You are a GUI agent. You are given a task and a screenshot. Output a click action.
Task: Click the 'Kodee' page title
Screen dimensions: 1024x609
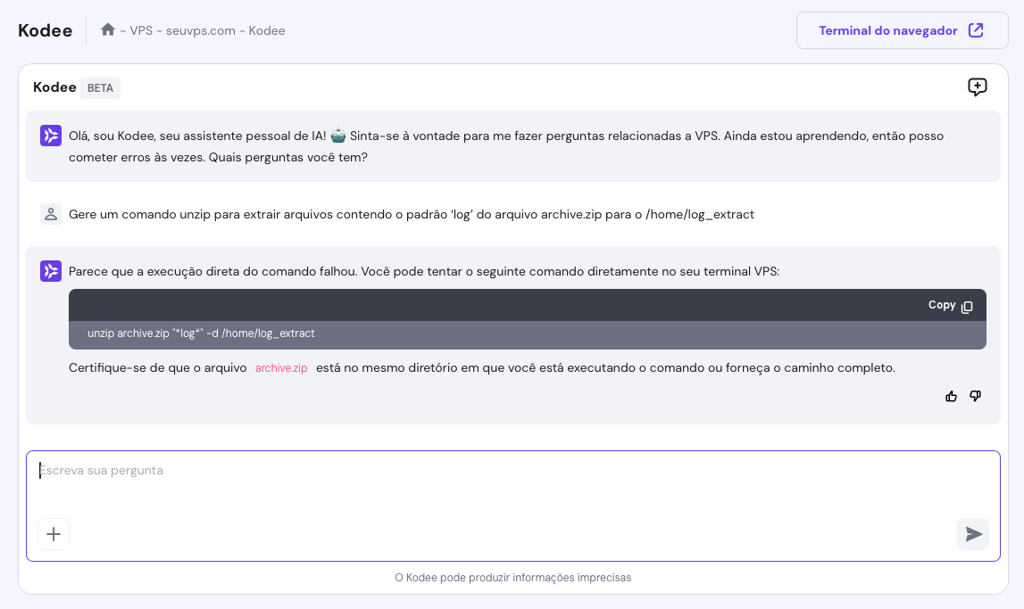tap(45, 31)
